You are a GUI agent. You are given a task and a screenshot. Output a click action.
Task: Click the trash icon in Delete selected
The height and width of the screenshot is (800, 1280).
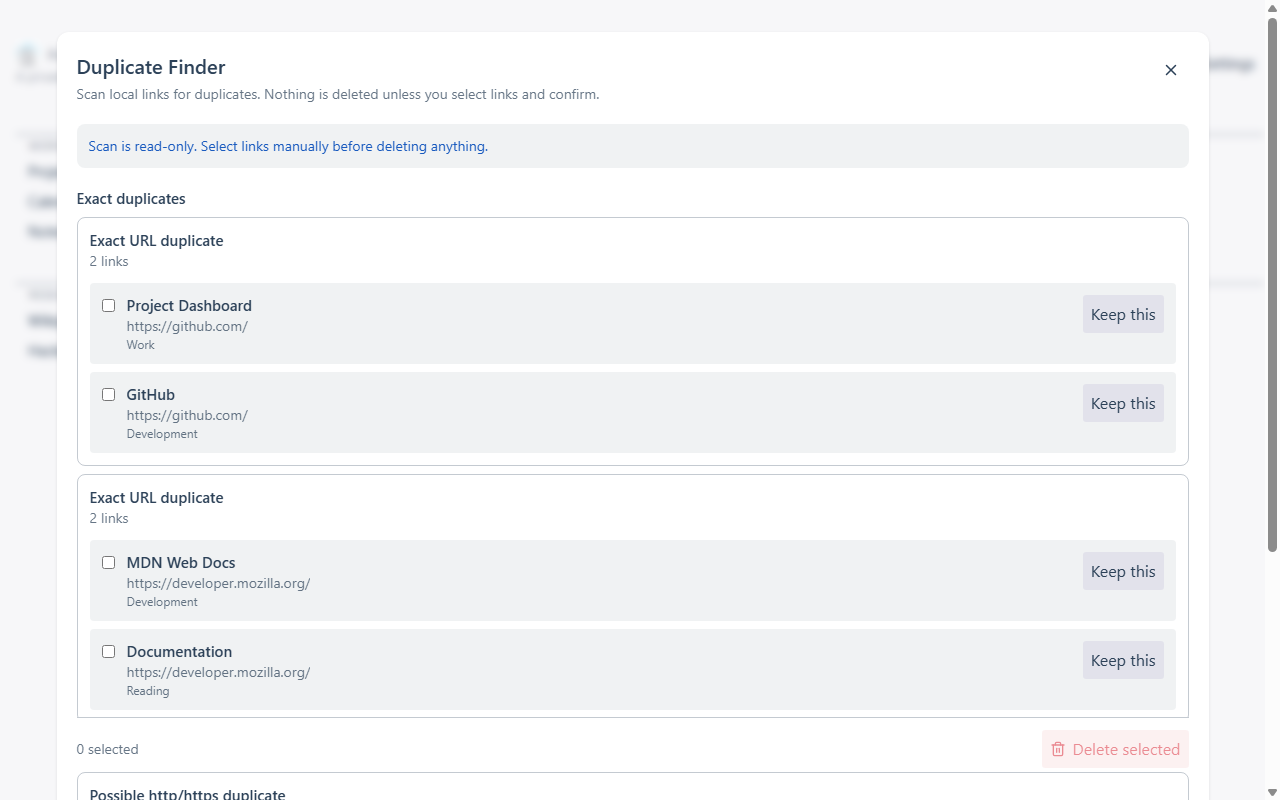[1058, 749]
